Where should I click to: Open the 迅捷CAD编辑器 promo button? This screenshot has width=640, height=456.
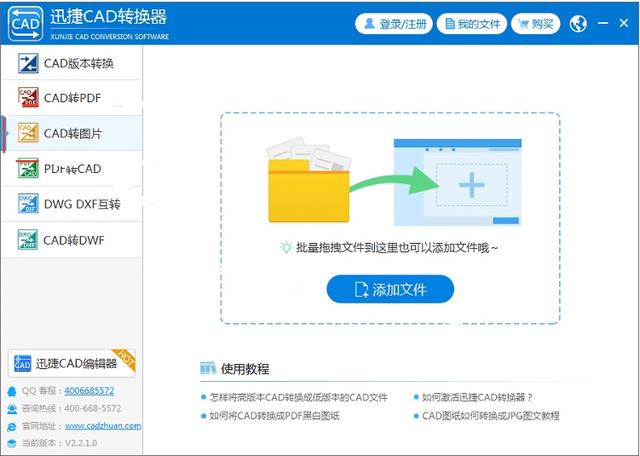[71, 363]
